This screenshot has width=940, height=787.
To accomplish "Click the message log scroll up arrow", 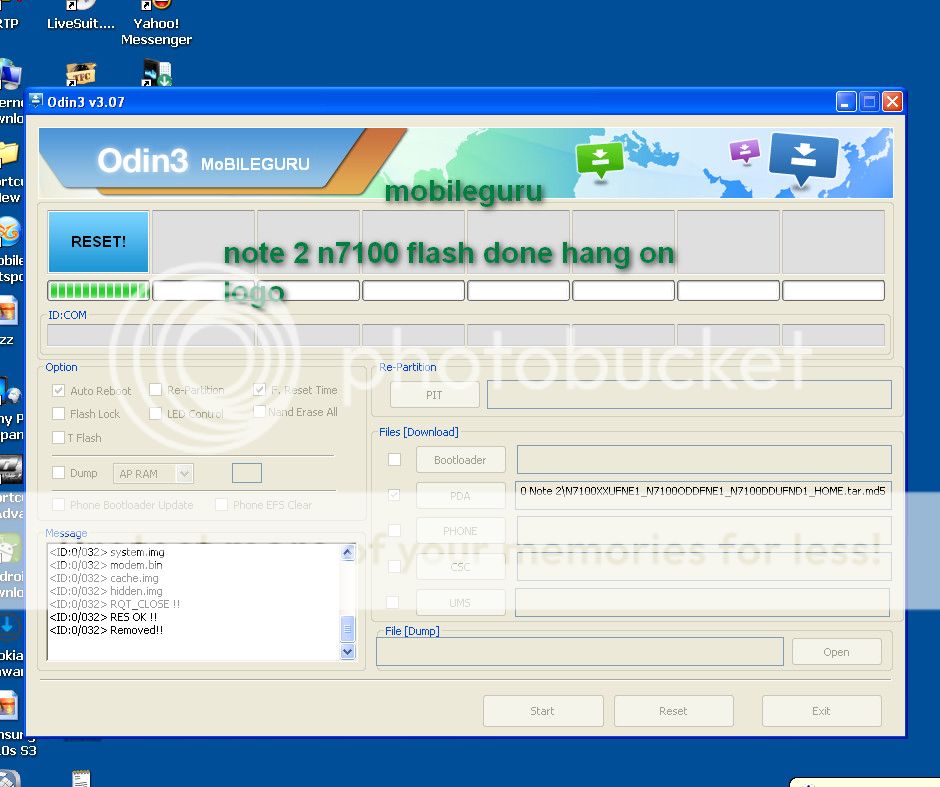I will click(x=348, y=553).
